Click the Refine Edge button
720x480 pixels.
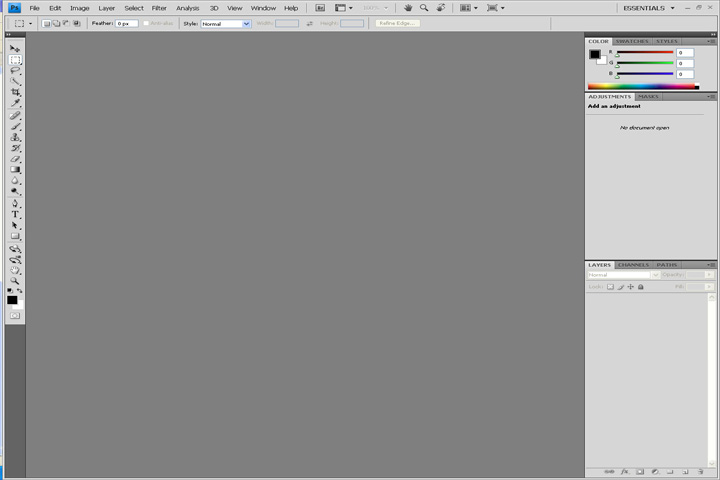(x=397, y=23)
